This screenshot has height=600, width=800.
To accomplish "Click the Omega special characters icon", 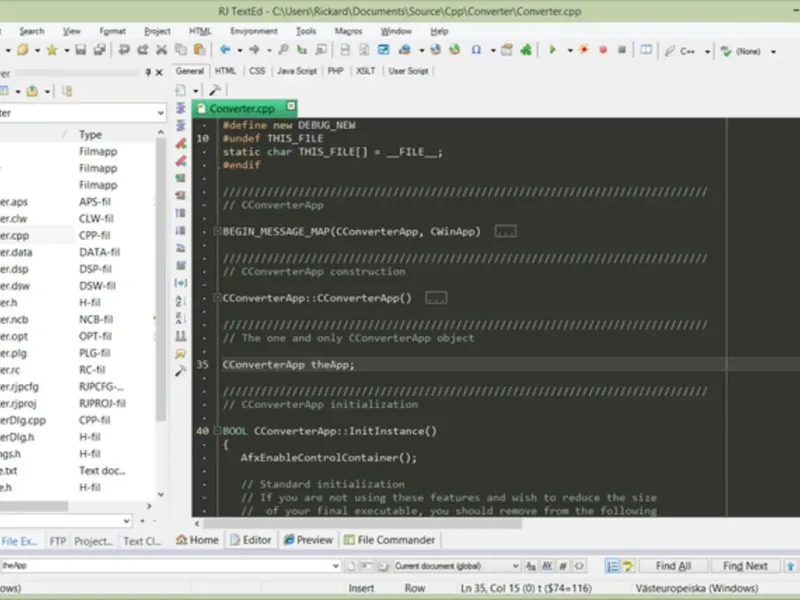I will point(476,50).
